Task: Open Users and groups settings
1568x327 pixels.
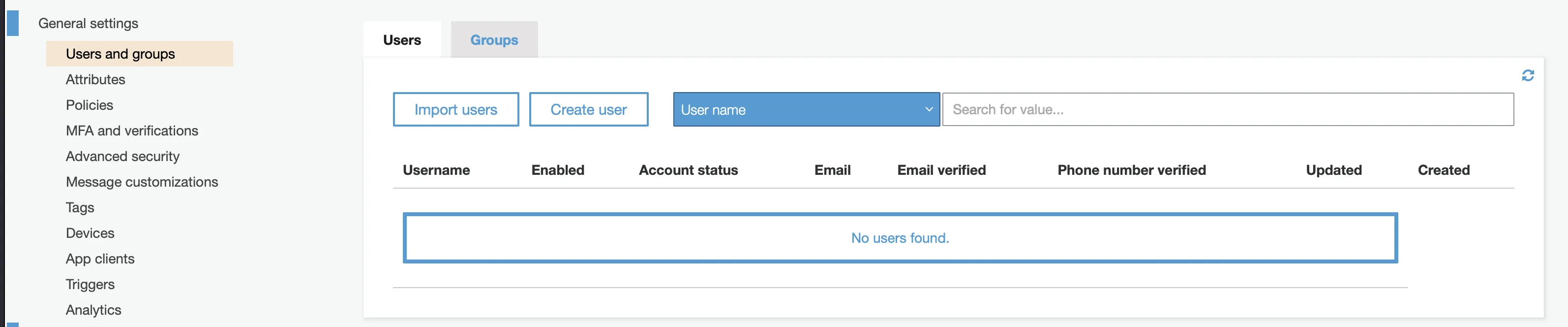Action: pos(121,54)
